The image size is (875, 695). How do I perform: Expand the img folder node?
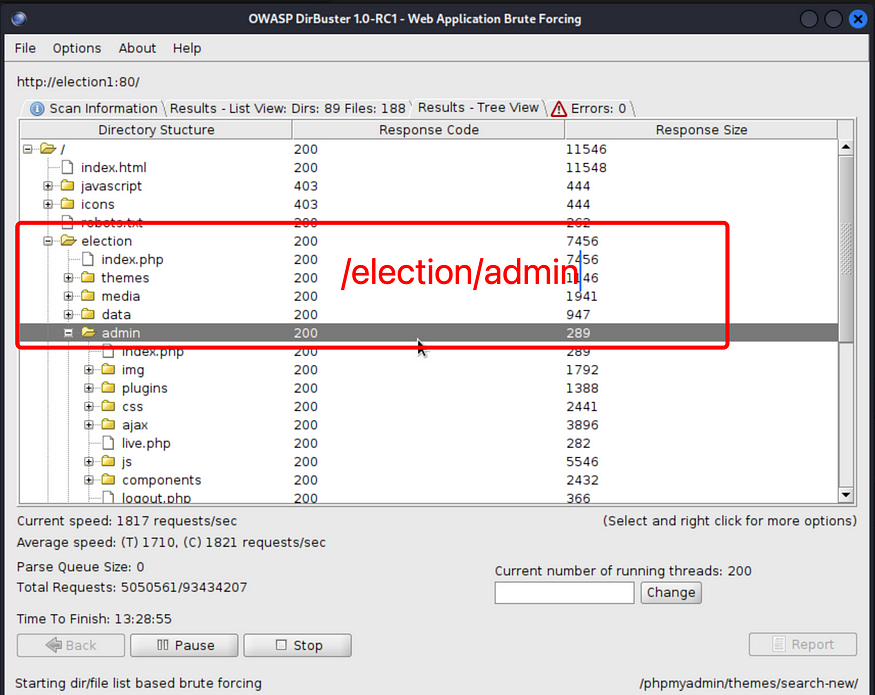(89, 370)
